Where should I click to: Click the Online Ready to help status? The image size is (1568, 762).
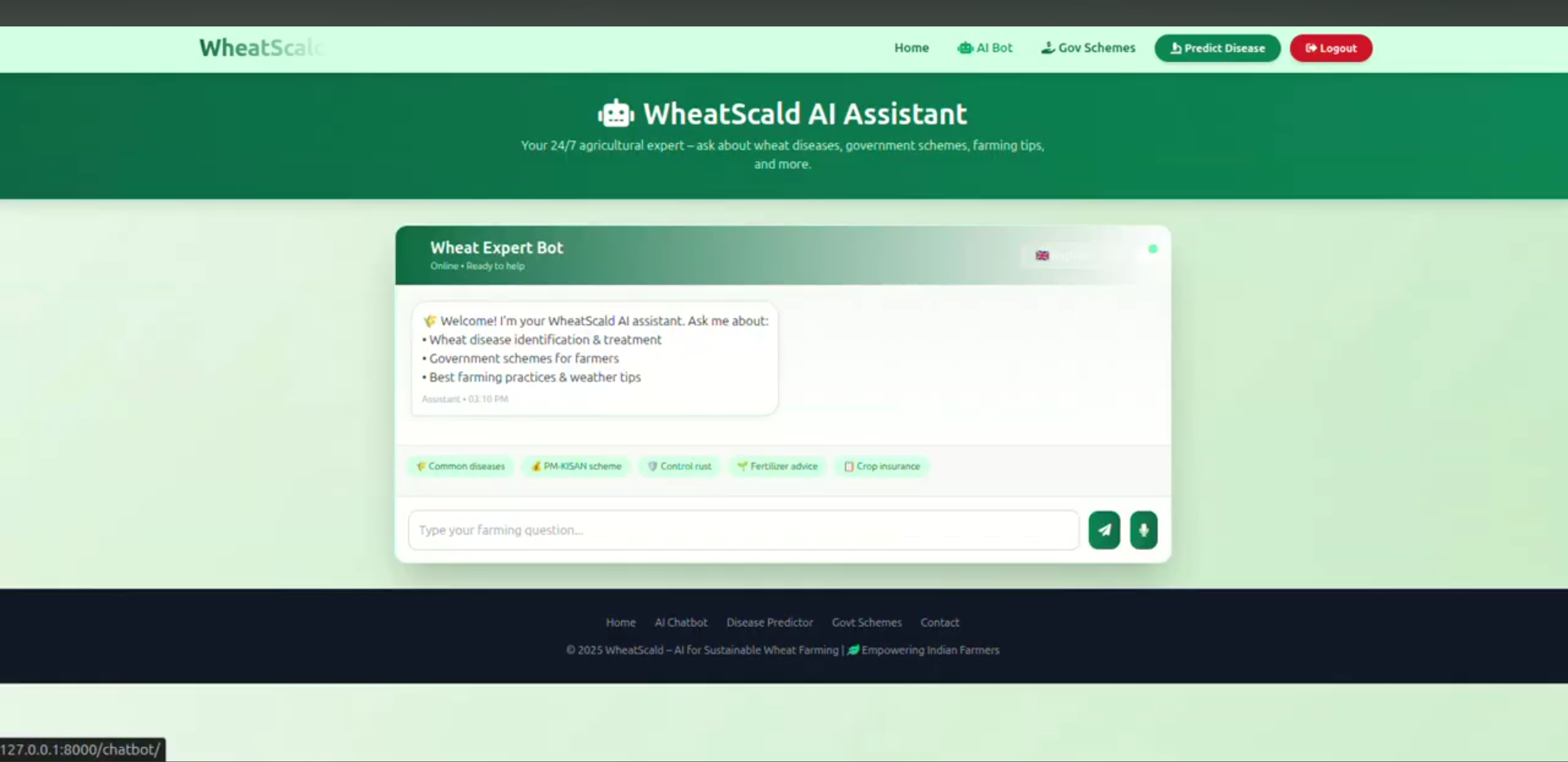(477, 266)
